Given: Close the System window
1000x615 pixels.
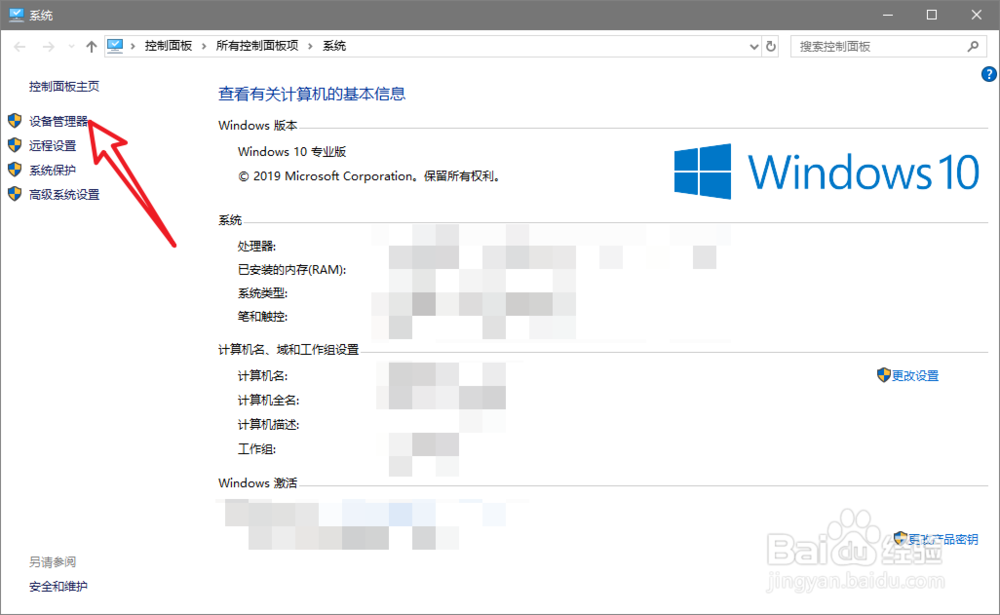Looking at the screenshot, I should coord(976,15).
